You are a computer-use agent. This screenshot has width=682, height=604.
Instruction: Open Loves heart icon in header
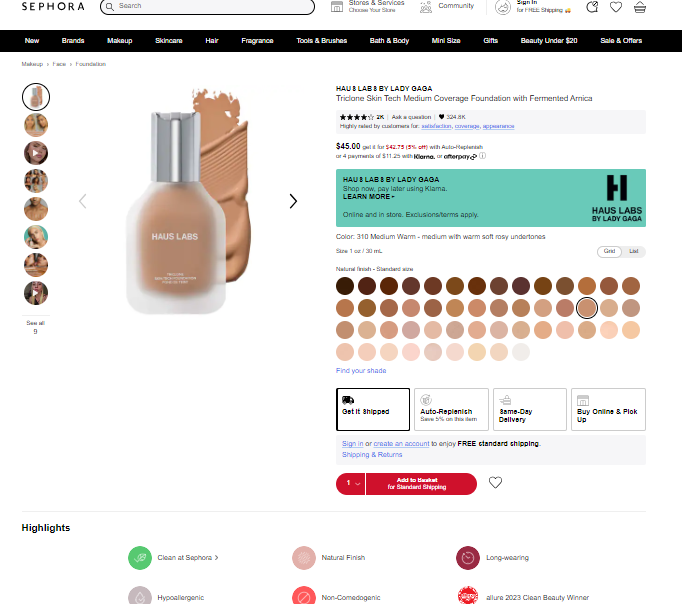point(616,7)
